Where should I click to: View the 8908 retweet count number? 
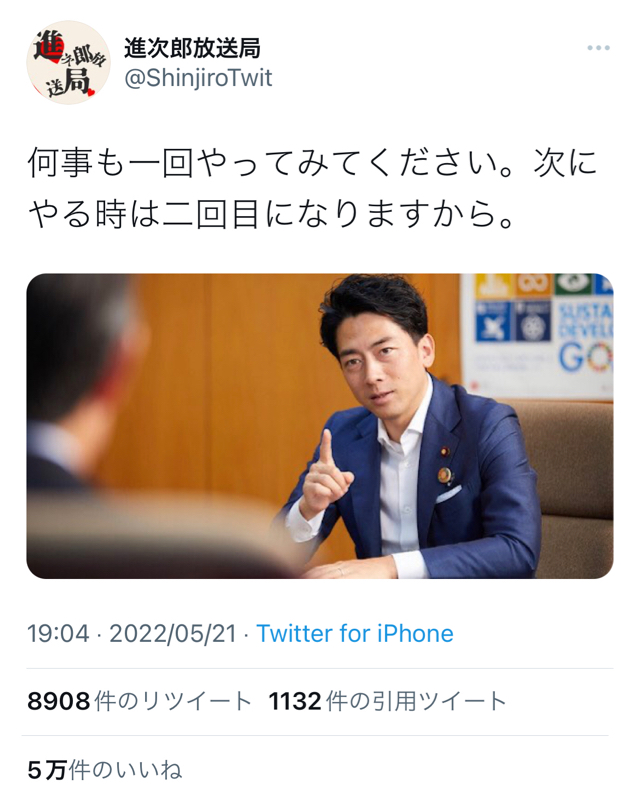[59, 702]
